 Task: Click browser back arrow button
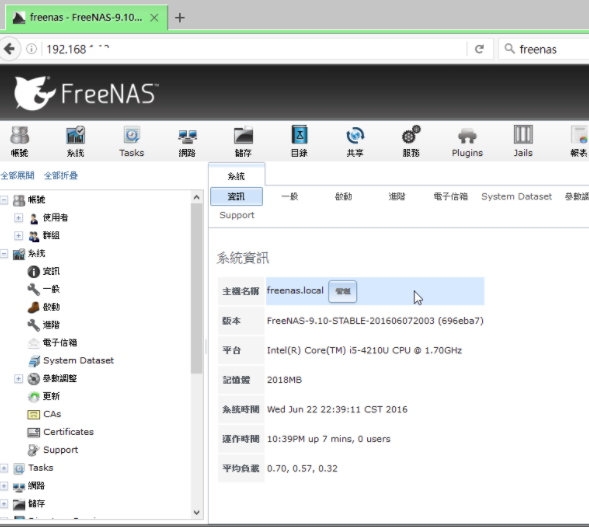(9, 49)
